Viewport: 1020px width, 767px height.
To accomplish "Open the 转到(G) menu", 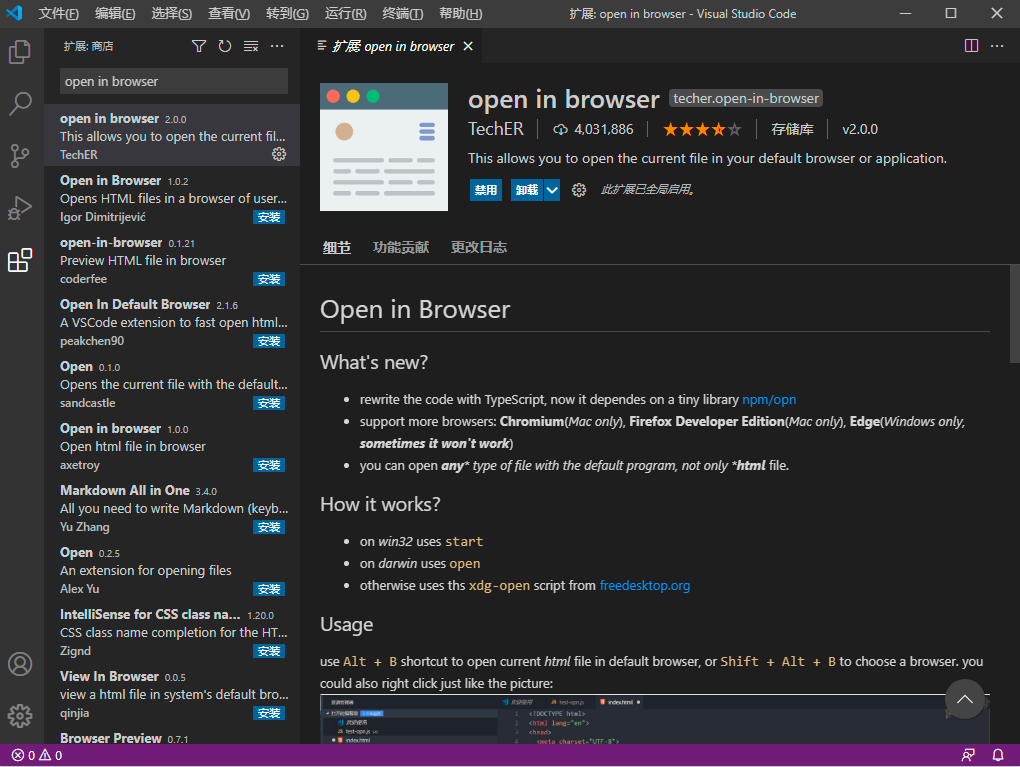I will [288, 14].
